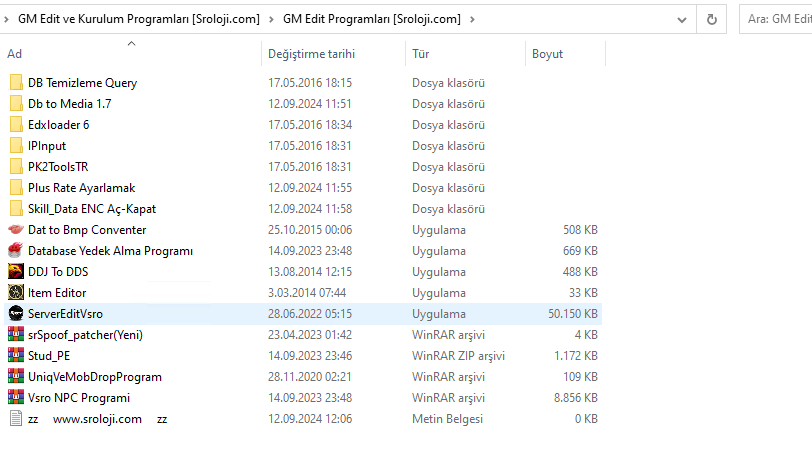The height and width of the screenshot is (461, 812).
Task: Select the Plus Rate Ayarlamak folder icon
Action: (x=16, y=188)
